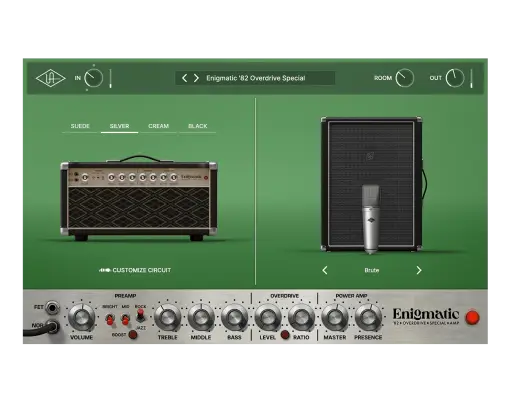Image resolution: width=509 pixels, height=400 pixels.
Task: Switch to the SILVER amp tab
Action: click(x=119, y=126)
